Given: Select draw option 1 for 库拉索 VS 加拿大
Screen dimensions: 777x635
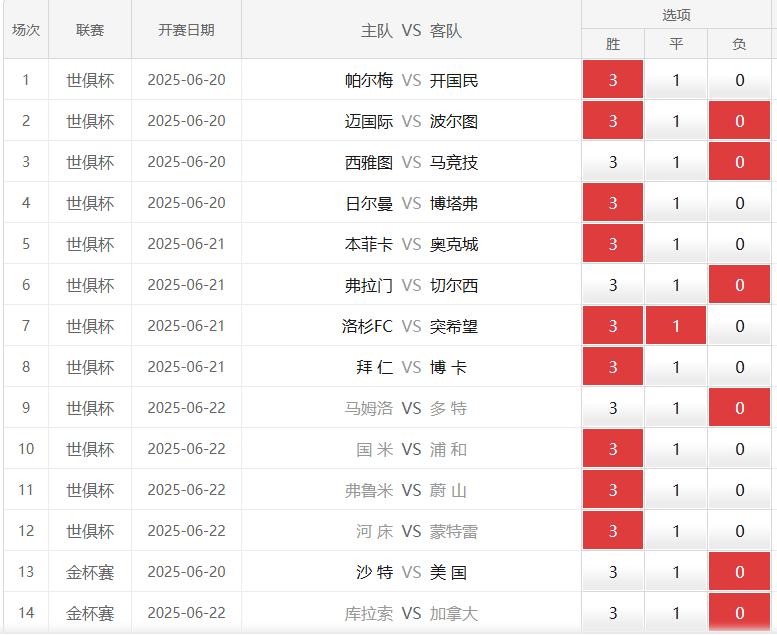Looking at the screenshot, I should [676, 613].
